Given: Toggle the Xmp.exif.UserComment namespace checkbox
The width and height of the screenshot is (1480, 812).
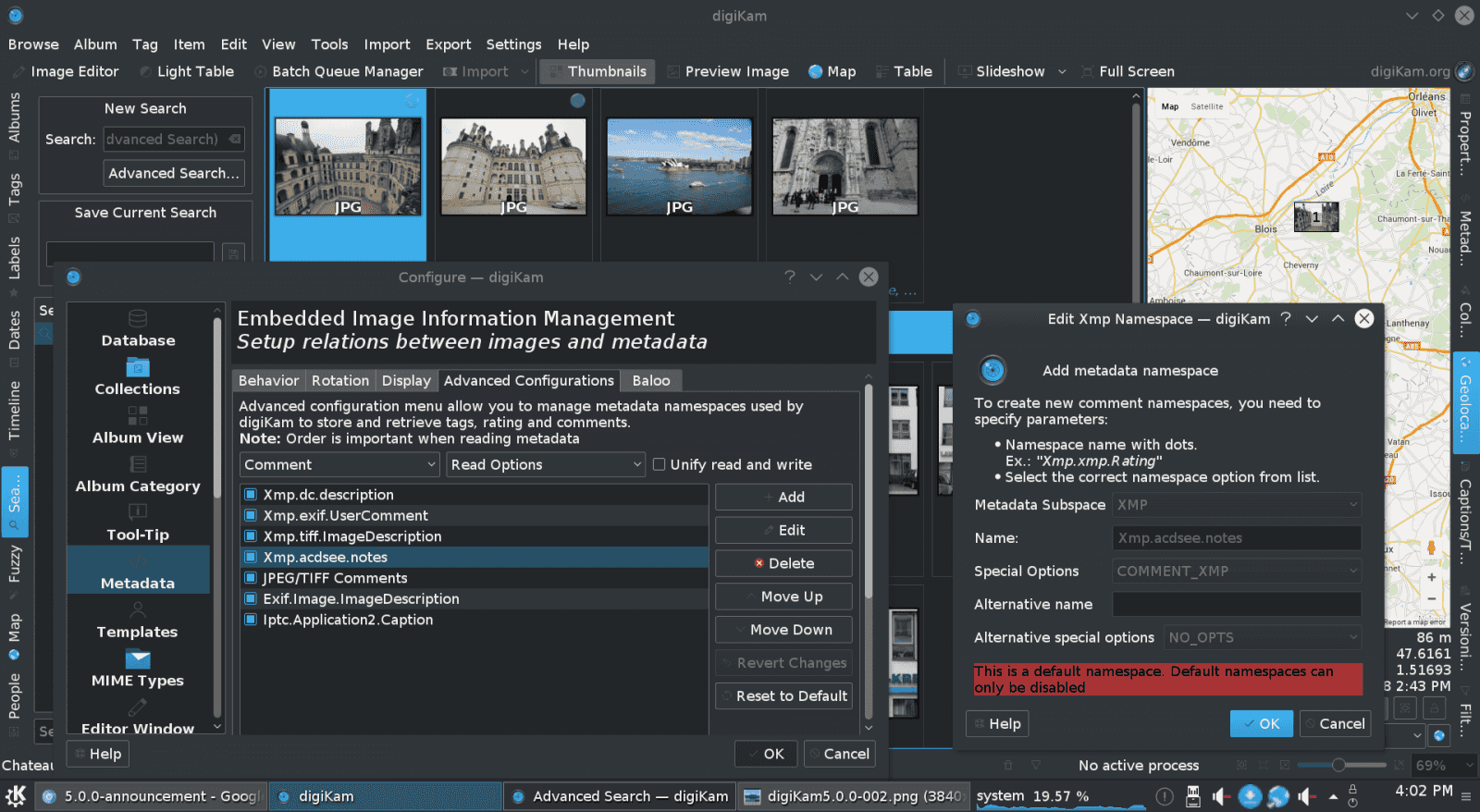Looking at the screenshot, I should pyautogui.click(x=251, y=515).
